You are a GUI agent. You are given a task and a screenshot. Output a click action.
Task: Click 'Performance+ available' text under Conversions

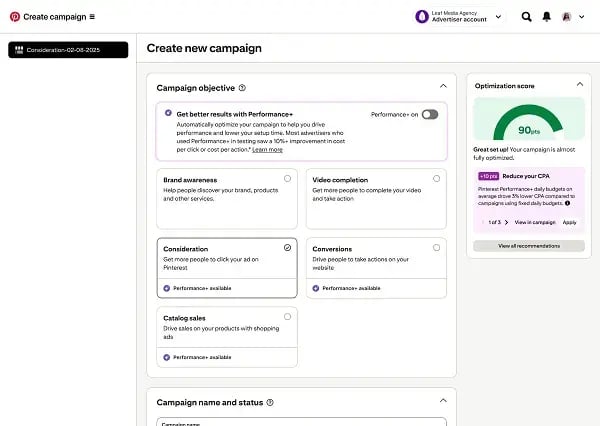(351, 288)
